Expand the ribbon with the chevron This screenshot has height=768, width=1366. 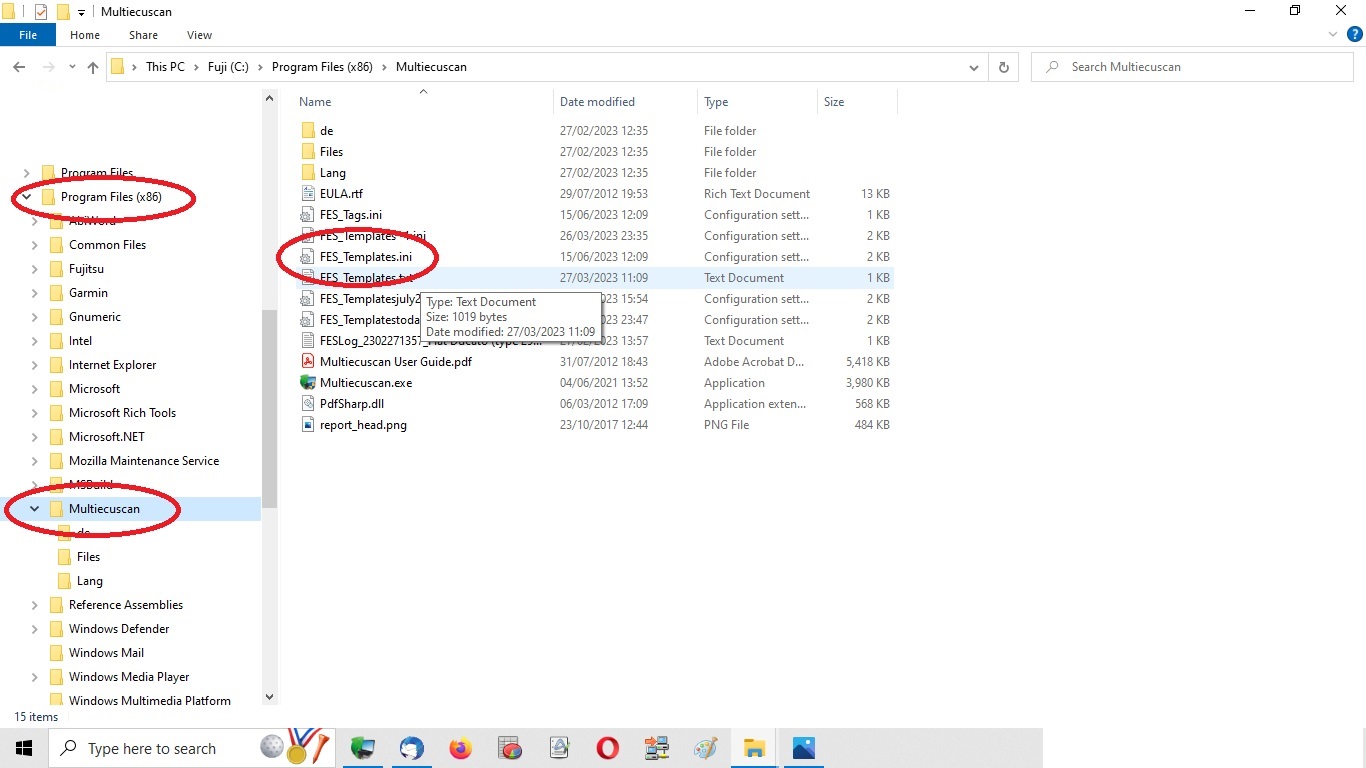click(x=1333, y=35)
